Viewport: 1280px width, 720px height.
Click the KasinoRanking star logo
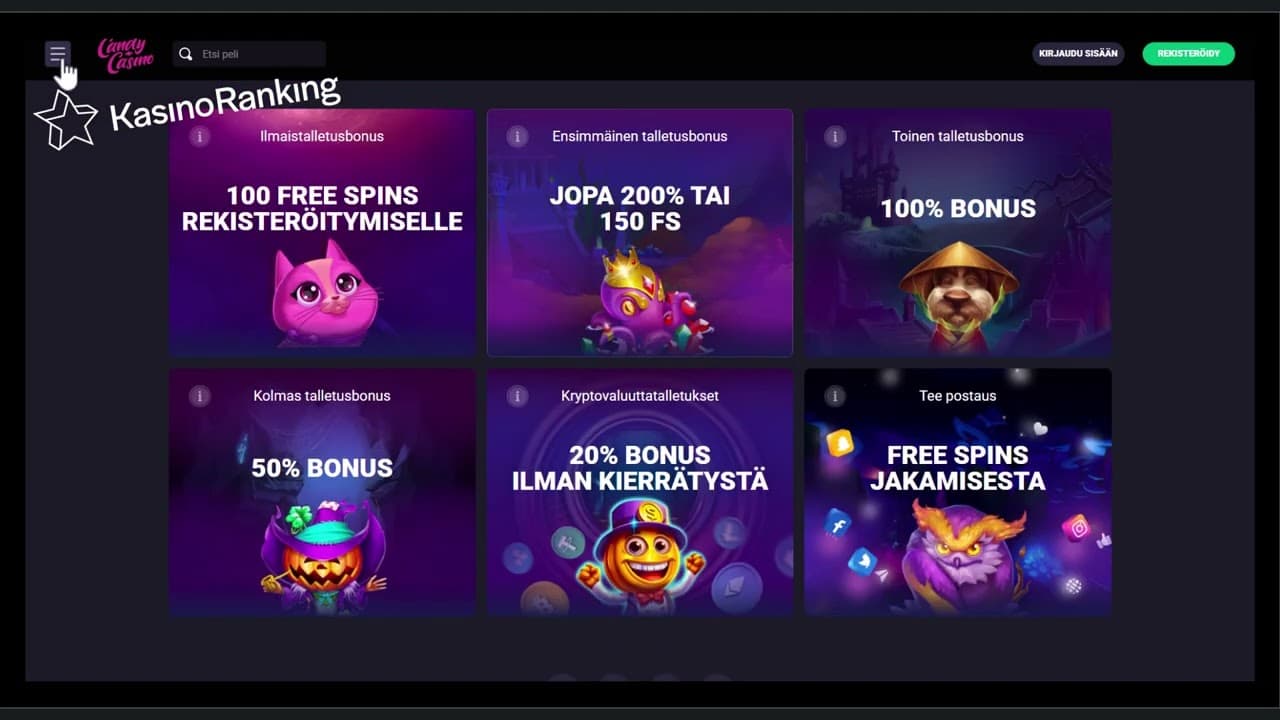tap(66, 120)
